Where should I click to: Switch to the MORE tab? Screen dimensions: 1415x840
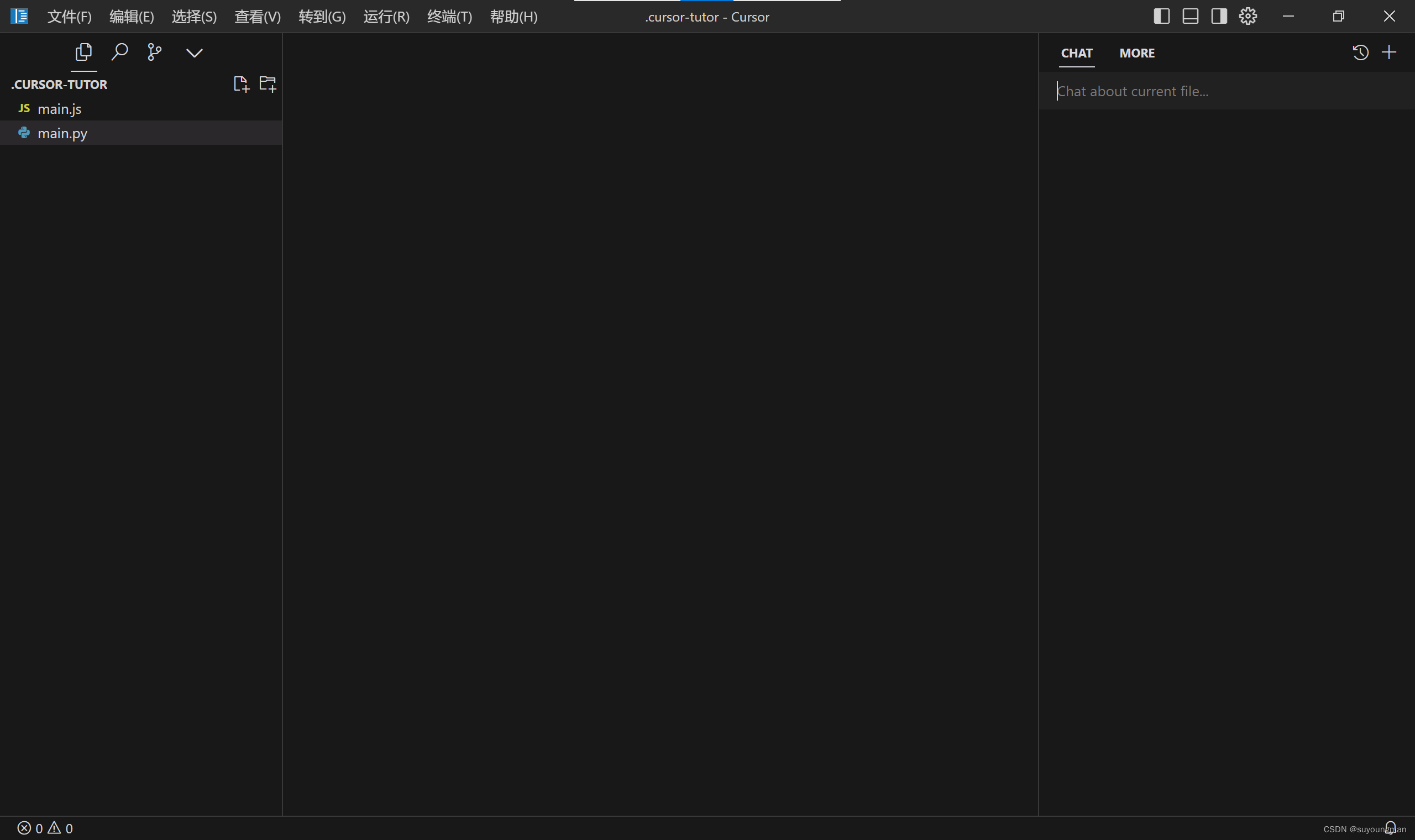tap(1136, 53)
